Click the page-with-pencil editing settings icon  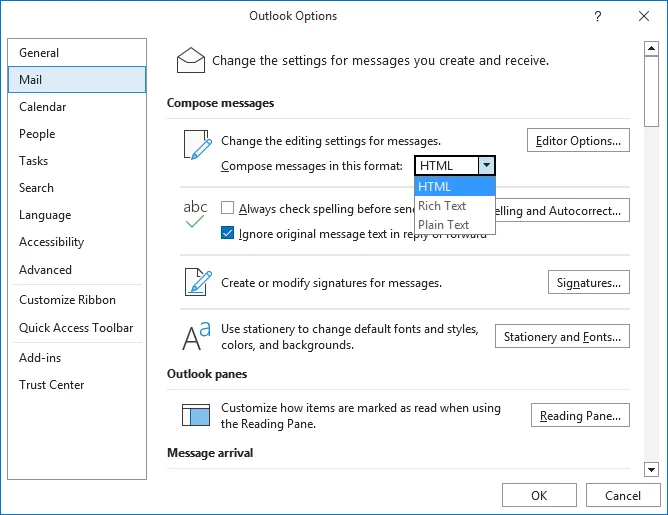tap(198, 145)
